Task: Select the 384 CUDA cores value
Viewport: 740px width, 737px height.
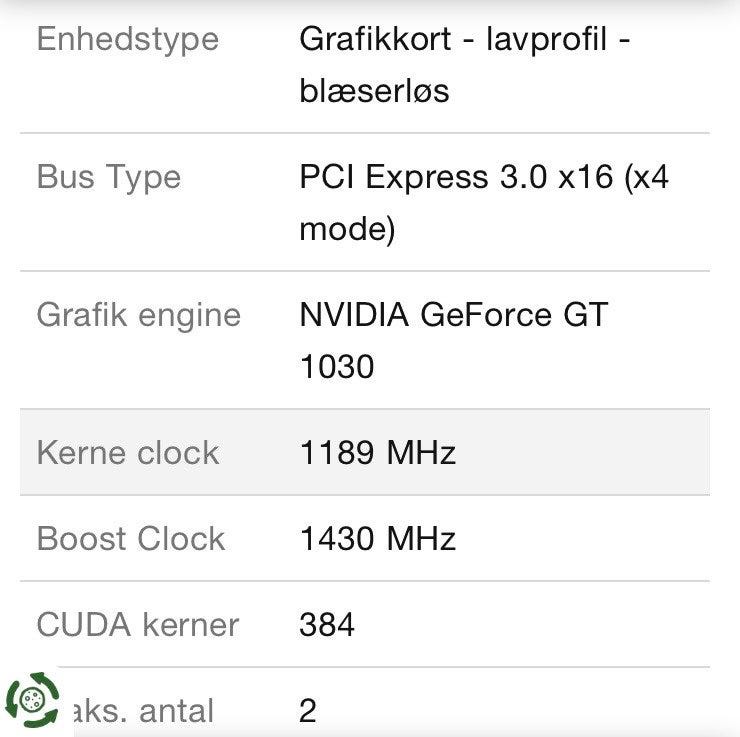Action: tap(327, 625)
